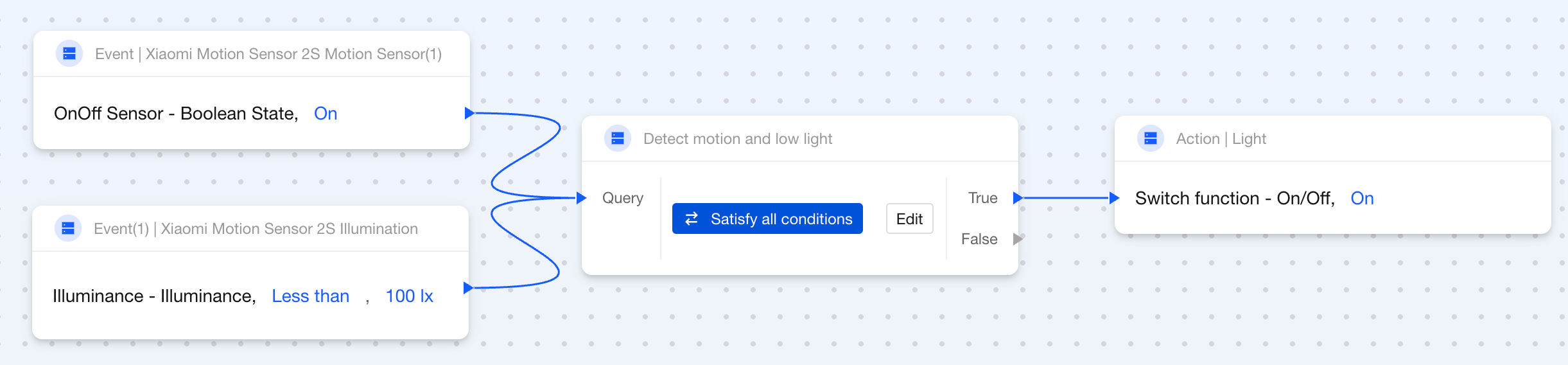The width and height of the screenshot is (1568, 365).
Task: Click the Motion Sensor event node icon
Action: 69,54
